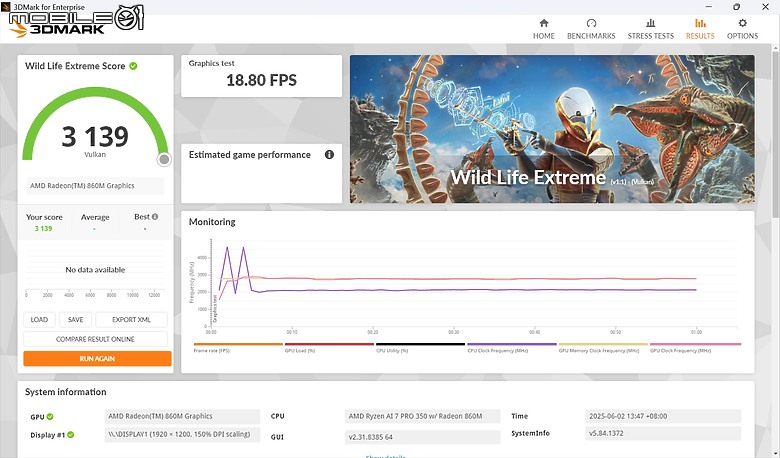Viewport: 780px width, 458px height.
Task: Click the Wild Life Extreme banner image
Action: pos(552,129)
